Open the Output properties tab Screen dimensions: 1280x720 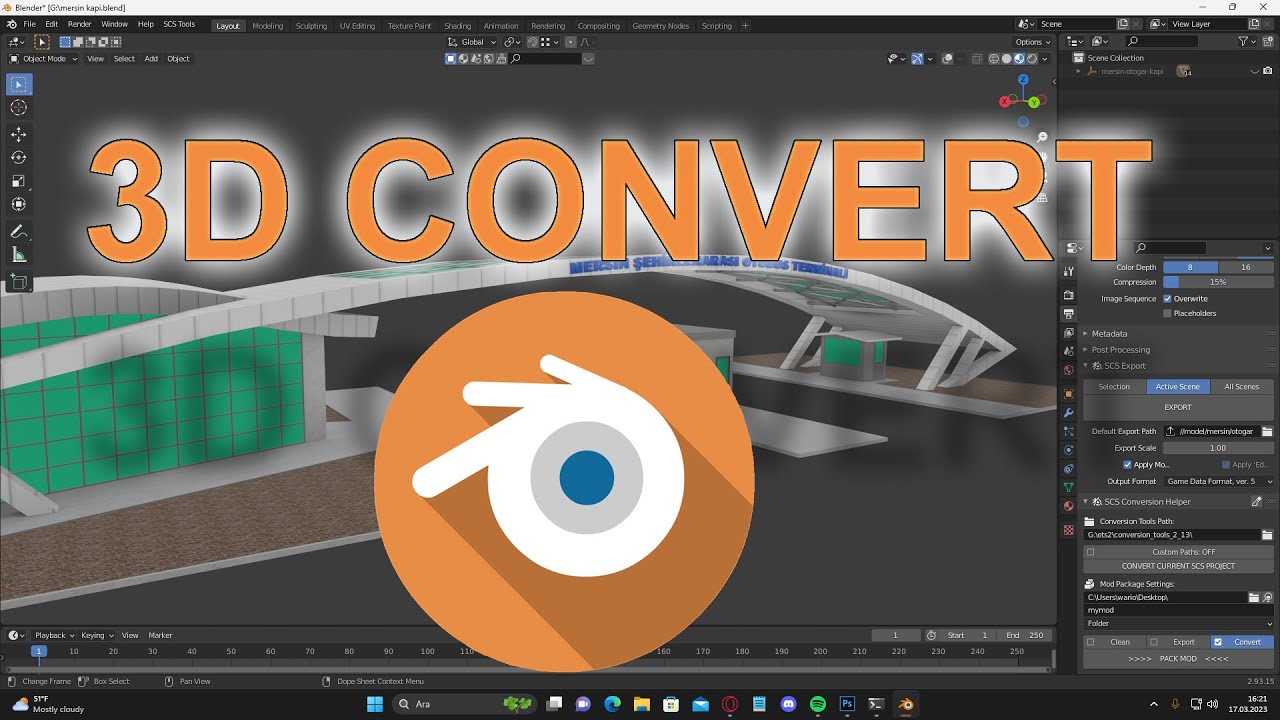click(1069, 314)
